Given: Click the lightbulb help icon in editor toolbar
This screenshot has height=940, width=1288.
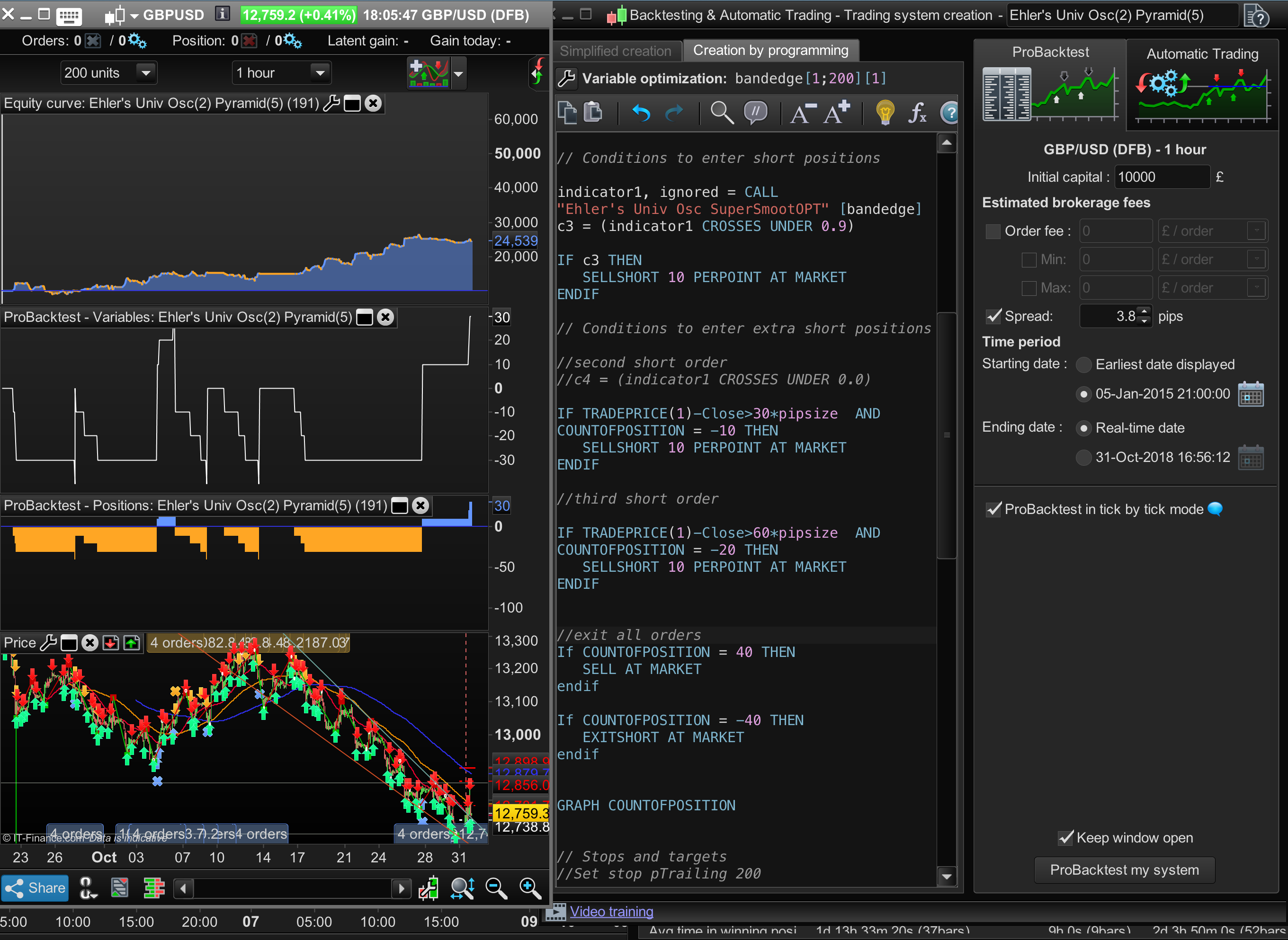Looking at the screenshot, I should coord(885,113).
